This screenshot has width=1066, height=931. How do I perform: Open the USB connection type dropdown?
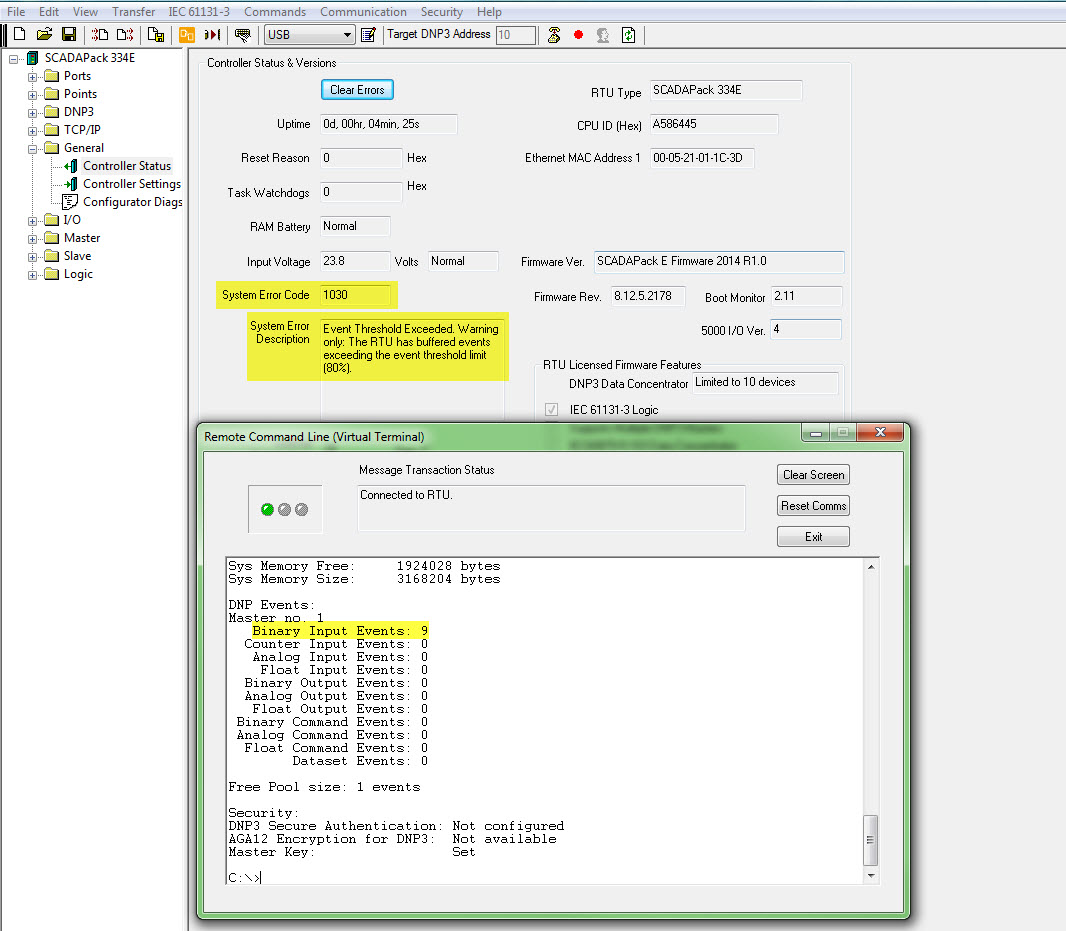(x=310, y=35)
